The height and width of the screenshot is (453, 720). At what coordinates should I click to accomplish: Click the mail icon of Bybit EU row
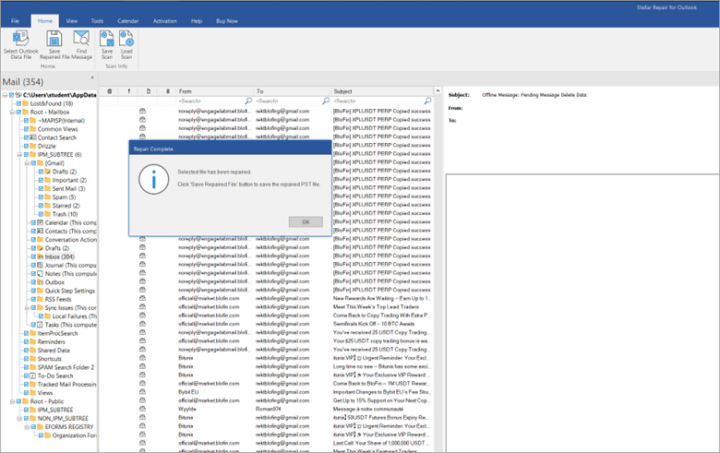(x=142, y=391)
